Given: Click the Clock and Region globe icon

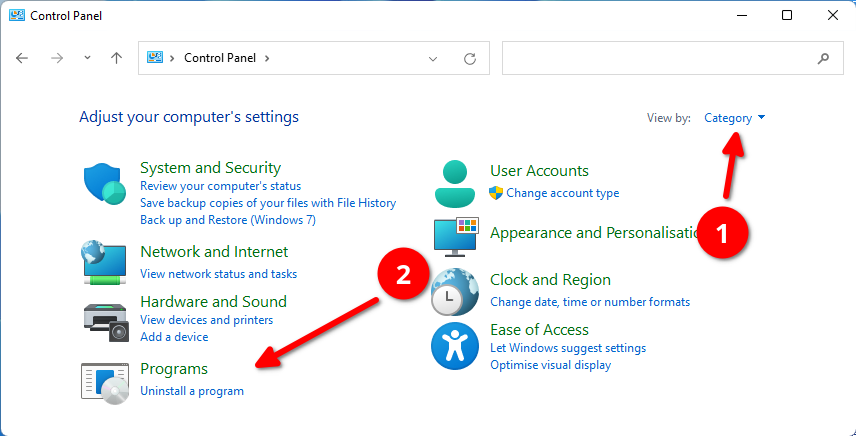Looking at the screenshot, I should pos(455,290).
